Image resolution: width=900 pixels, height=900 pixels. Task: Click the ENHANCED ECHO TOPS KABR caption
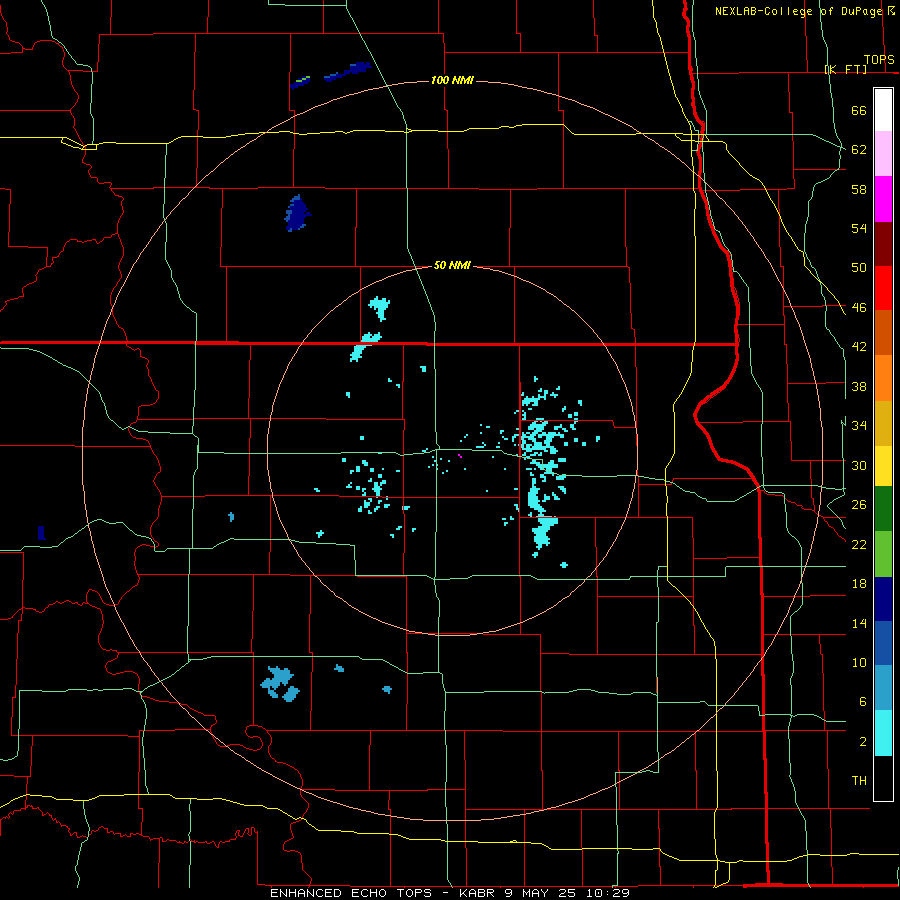point(450,893)
